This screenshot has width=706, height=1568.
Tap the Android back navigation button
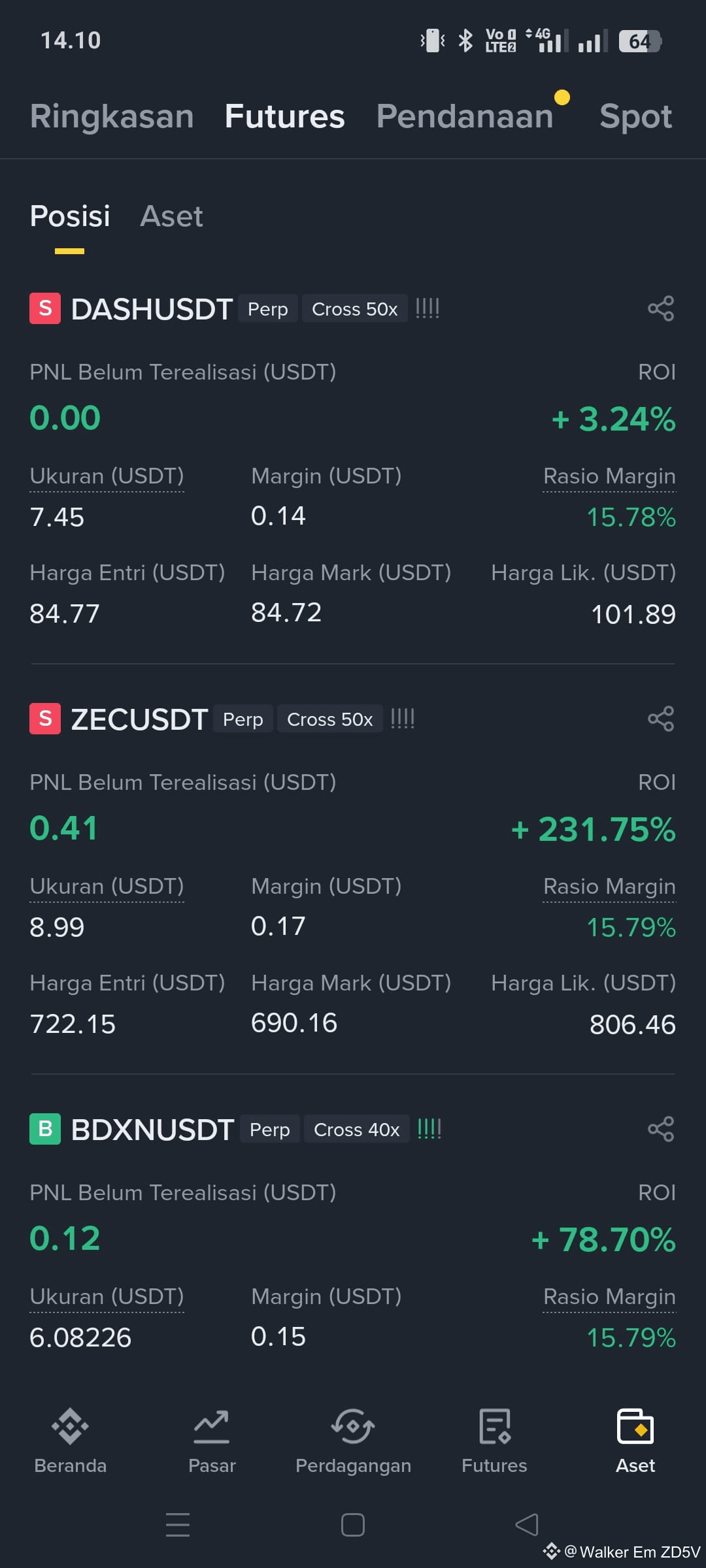click(x=527, y=1525)
